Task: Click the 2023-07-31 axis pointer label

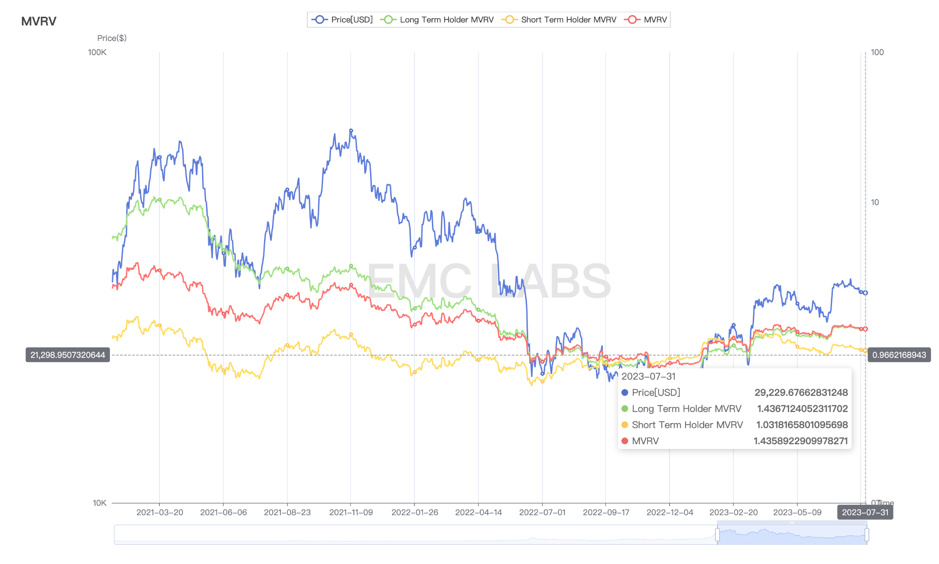Action: pyautogui.click(x=865, y=512)
